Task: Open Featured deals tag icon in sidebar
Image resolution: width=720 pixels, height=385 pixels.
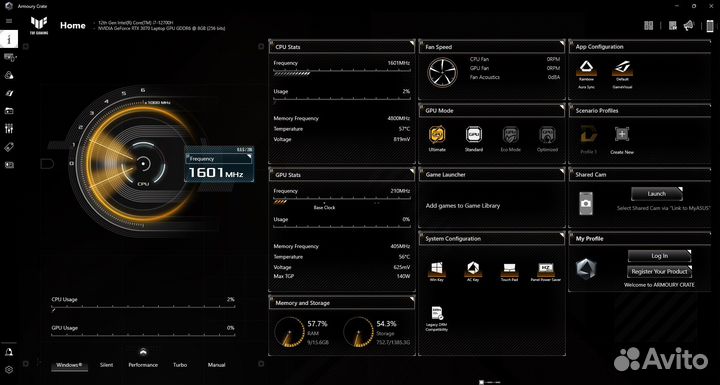Action: (x=9, y=147)
